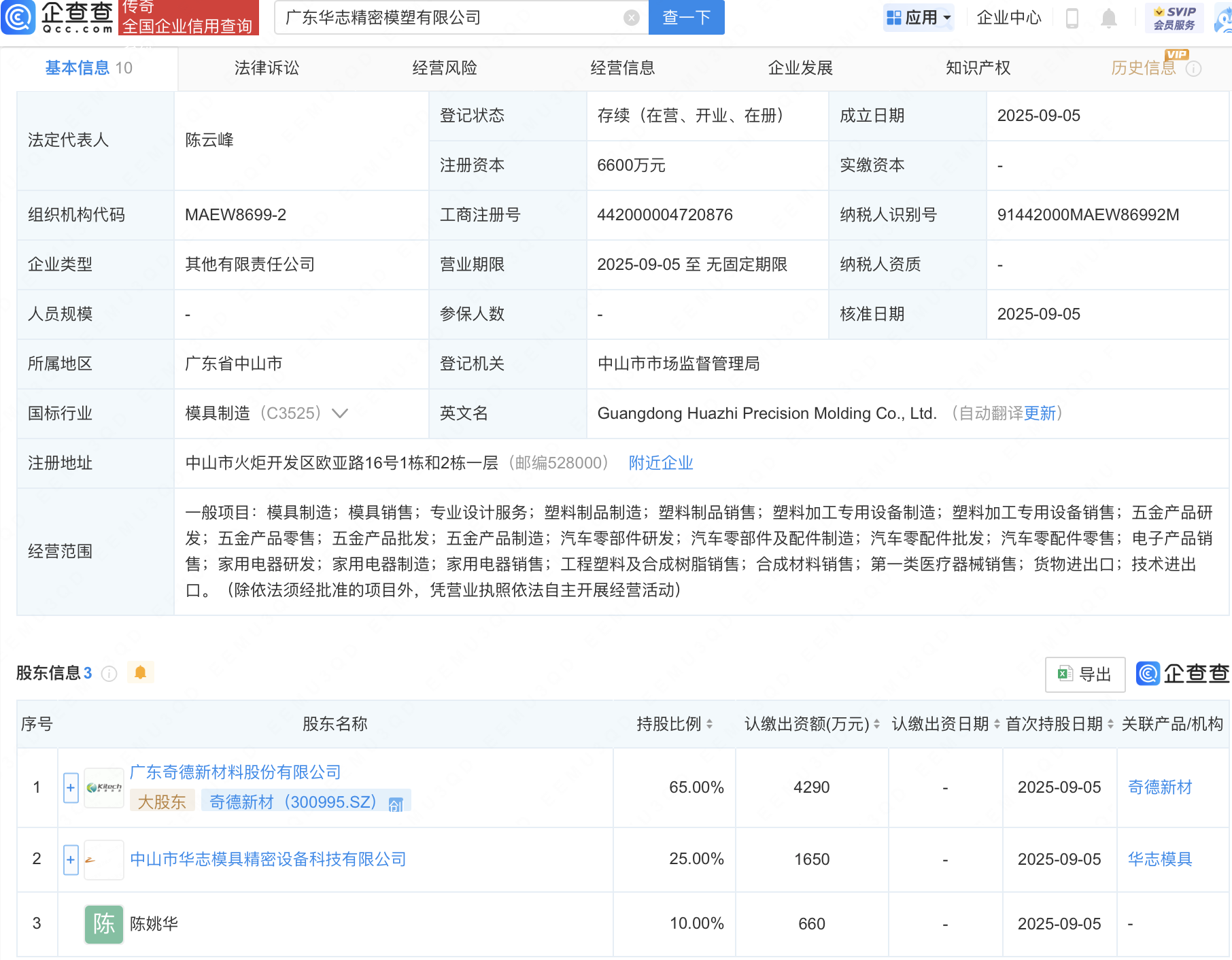Expand 中山市华志模具 shareholder row plus
1232x960 pixels.
tap(71, 860)
